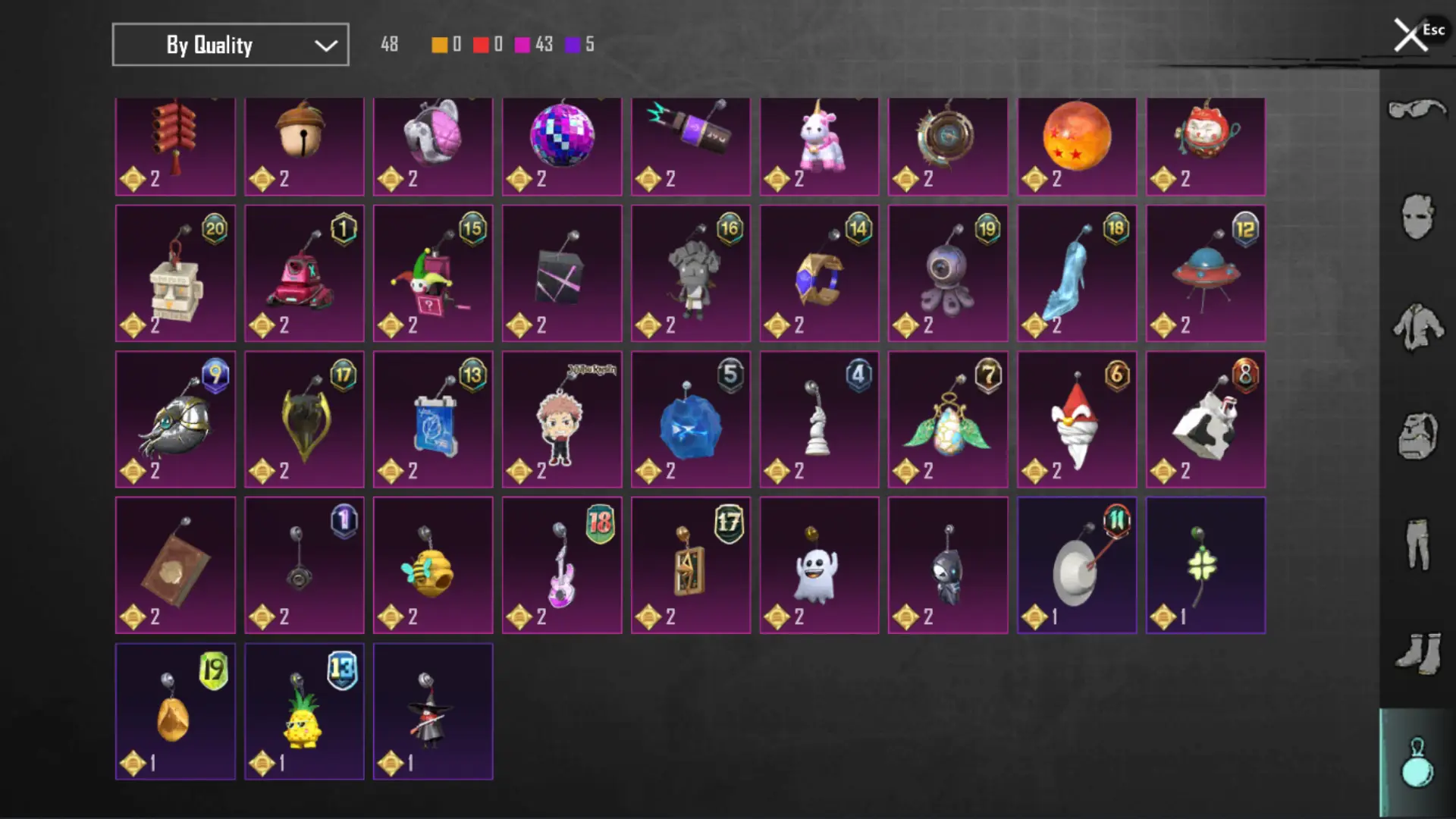The height and width of the screenshot is (819, 1456).
Task: Select the pineapple ornament numbered 13
Action: point(304,711)
